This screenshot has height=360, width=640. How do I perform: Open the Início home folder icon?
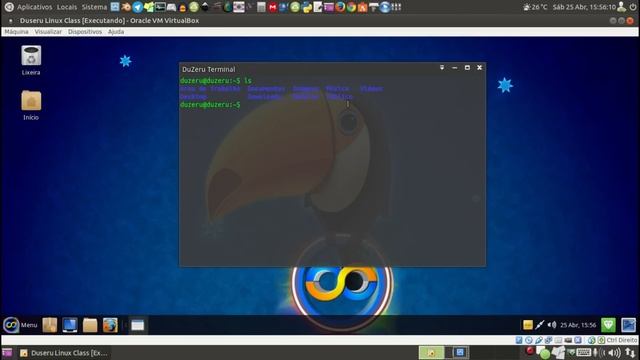(31, 105)
